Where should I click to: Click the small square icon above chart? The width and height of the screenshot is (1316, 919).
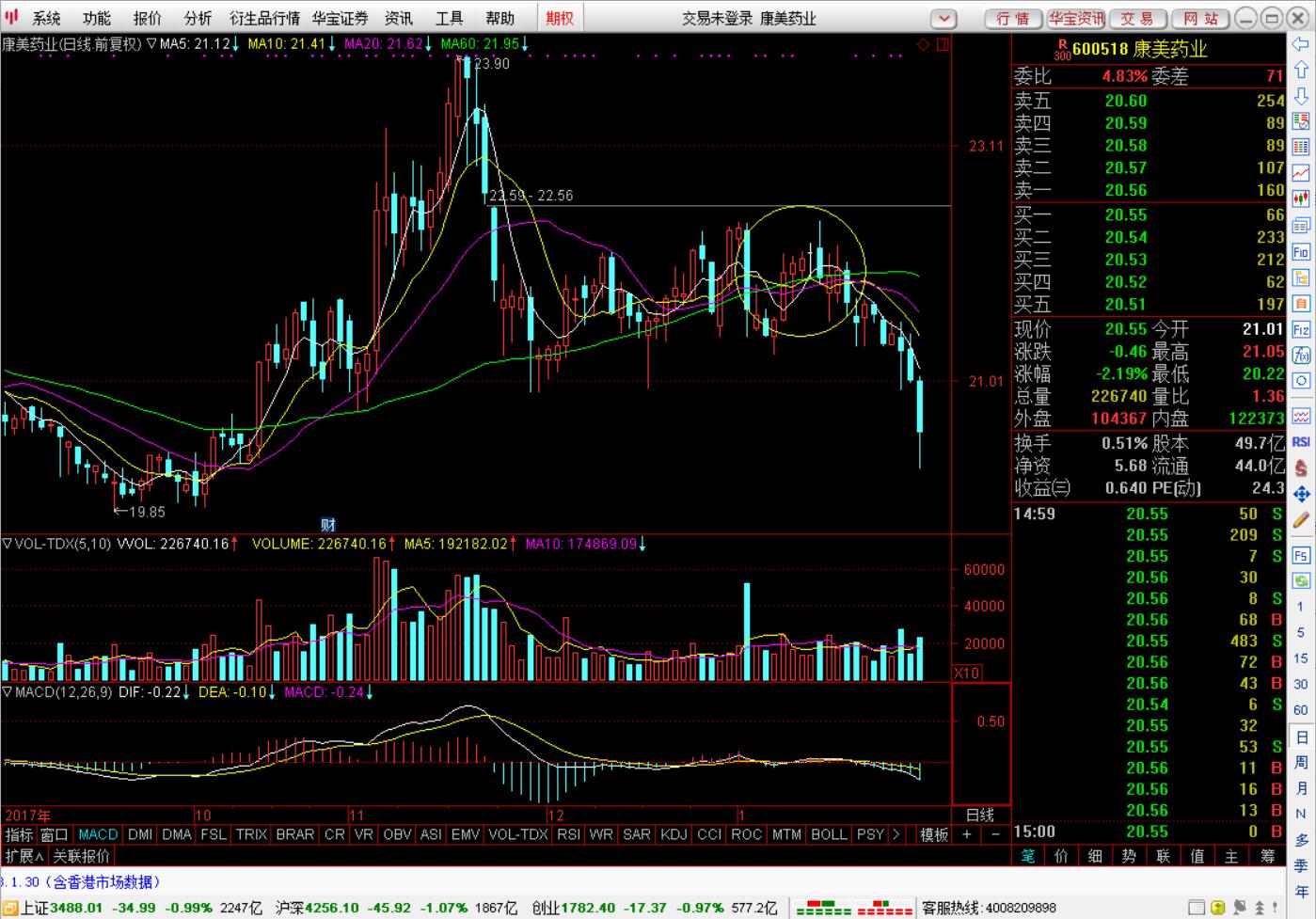tap(943, 44)
